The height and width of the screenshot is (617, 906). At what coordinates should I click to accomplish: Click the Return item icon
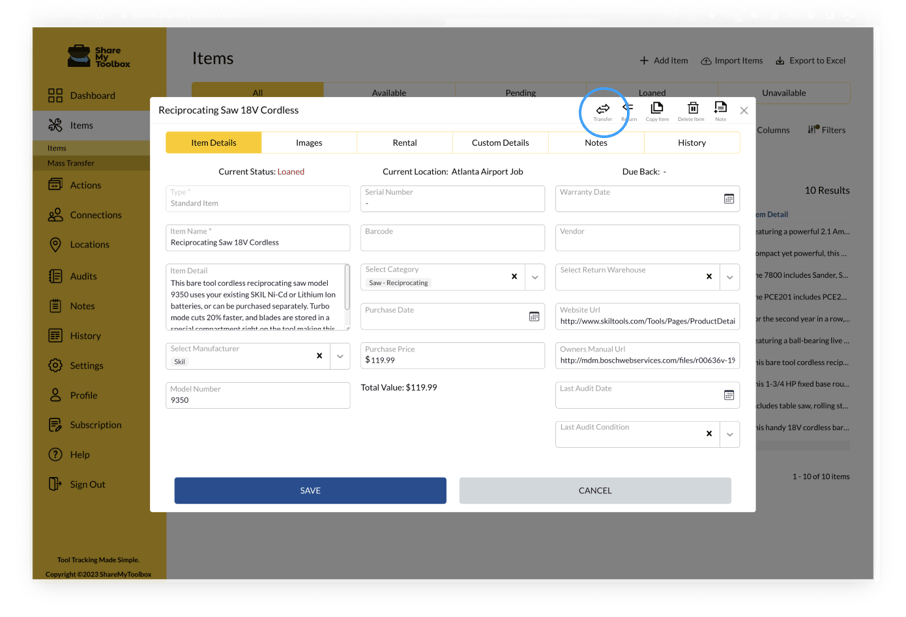628,109
